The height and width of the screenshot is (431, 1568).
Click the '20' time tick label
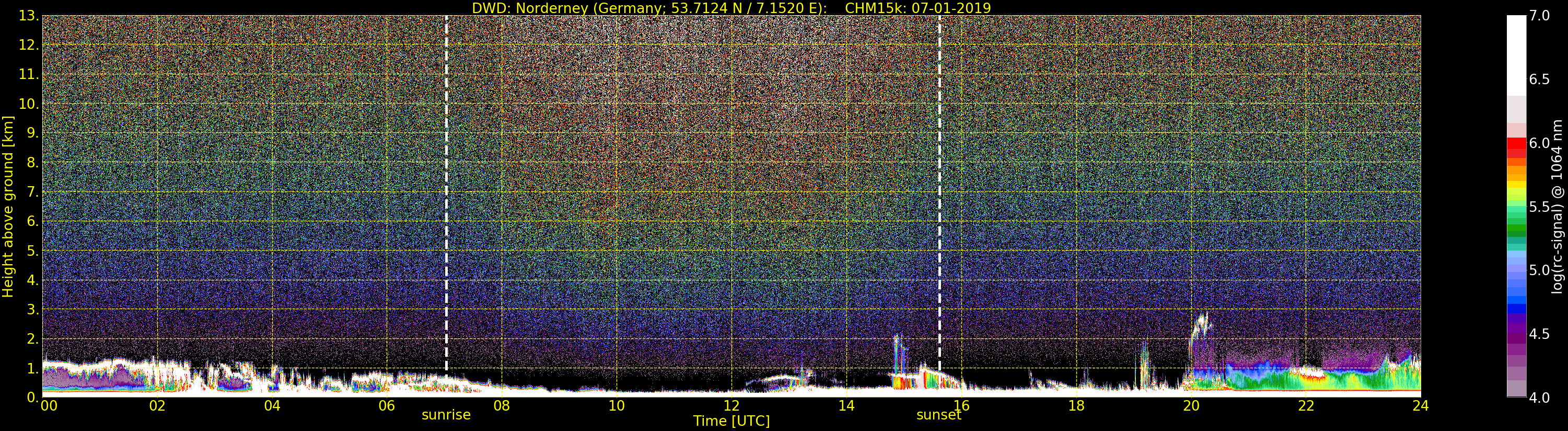click(1191, 405)
